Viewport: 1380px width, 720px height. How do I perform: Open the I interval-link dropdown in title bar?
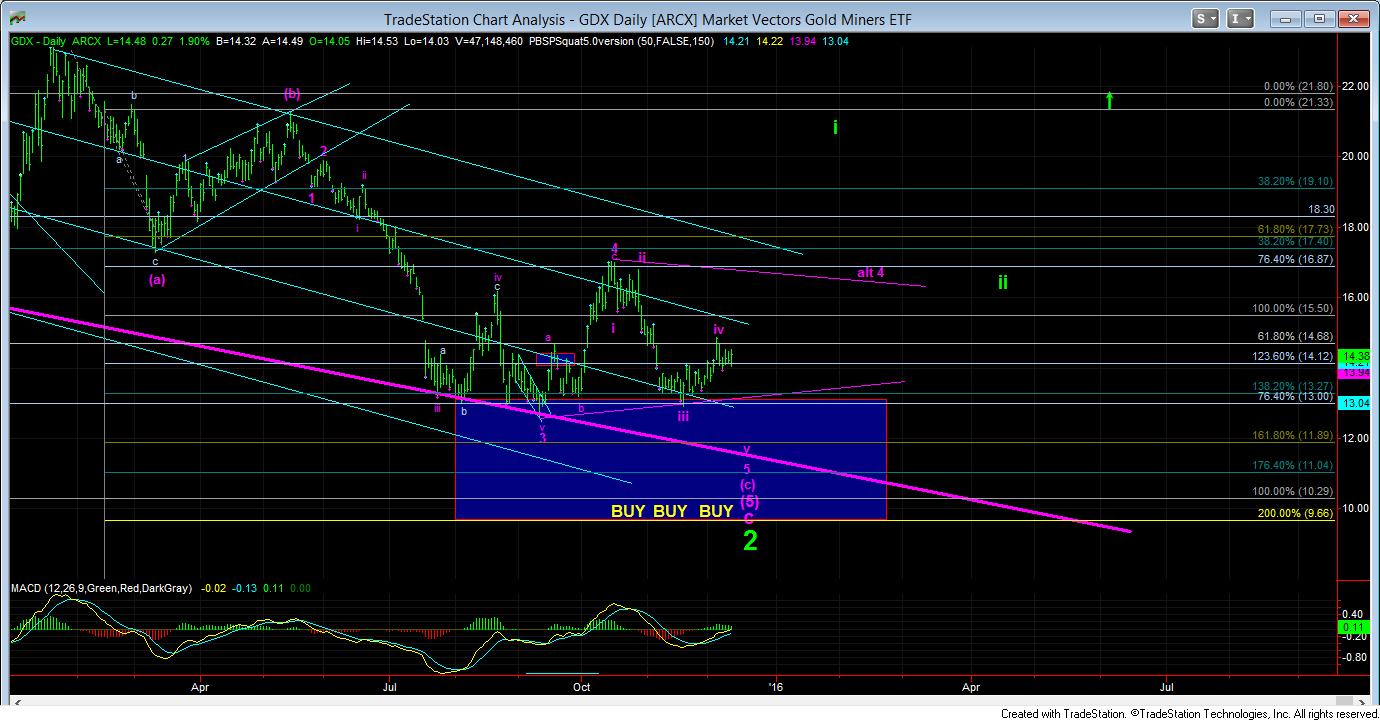[1242, 18]
